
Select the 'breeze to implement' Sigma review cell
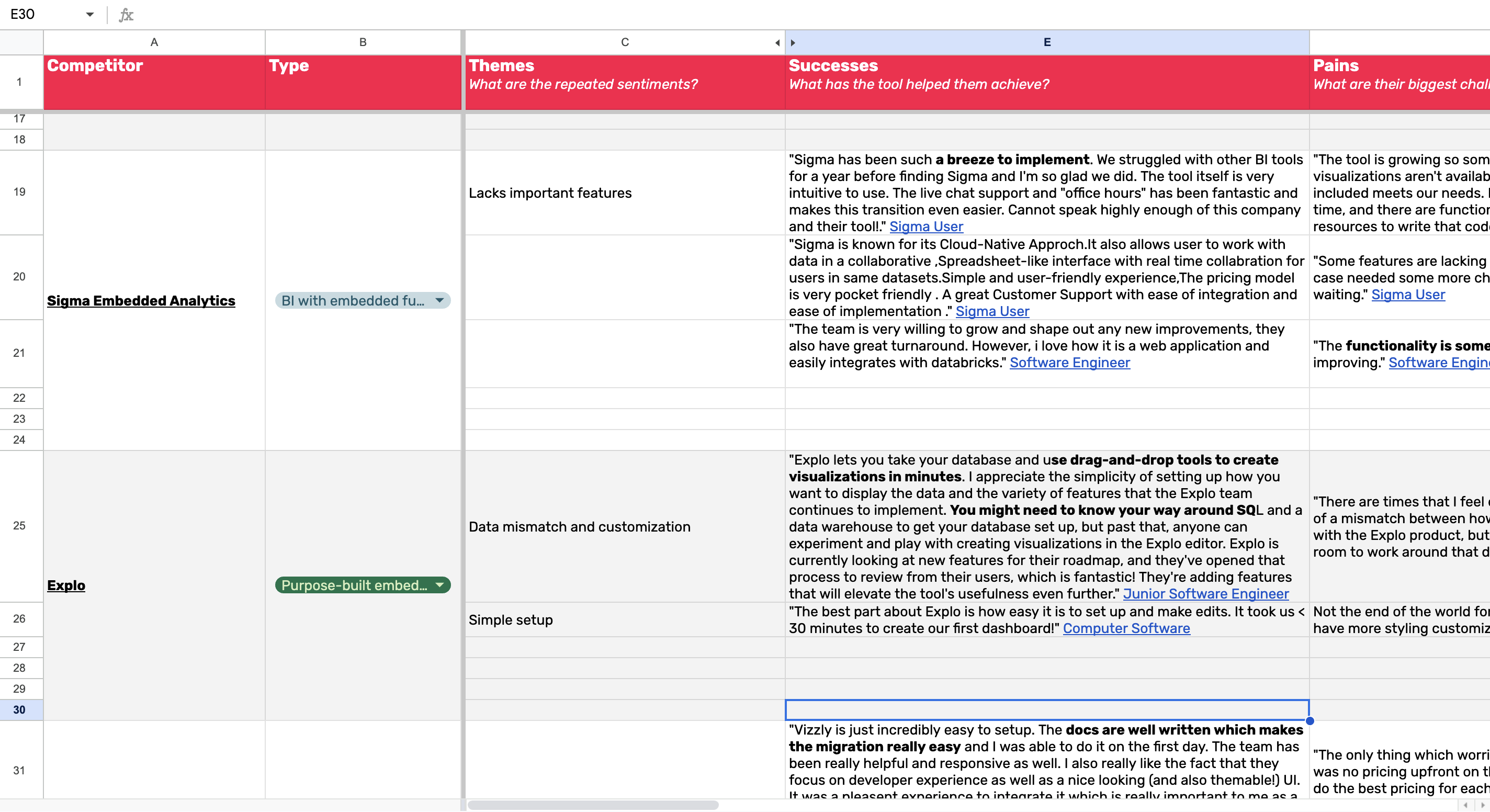click(x=1047, y=193)
